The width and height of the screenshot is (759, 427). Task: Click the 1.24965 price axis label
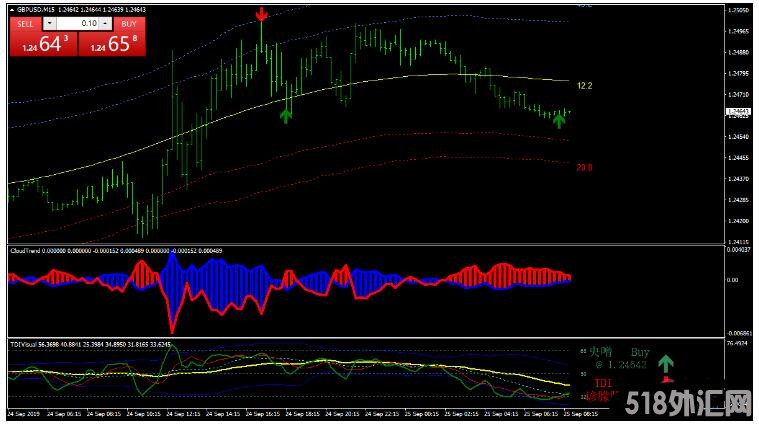pyautogui.click(x=738, y=31)
